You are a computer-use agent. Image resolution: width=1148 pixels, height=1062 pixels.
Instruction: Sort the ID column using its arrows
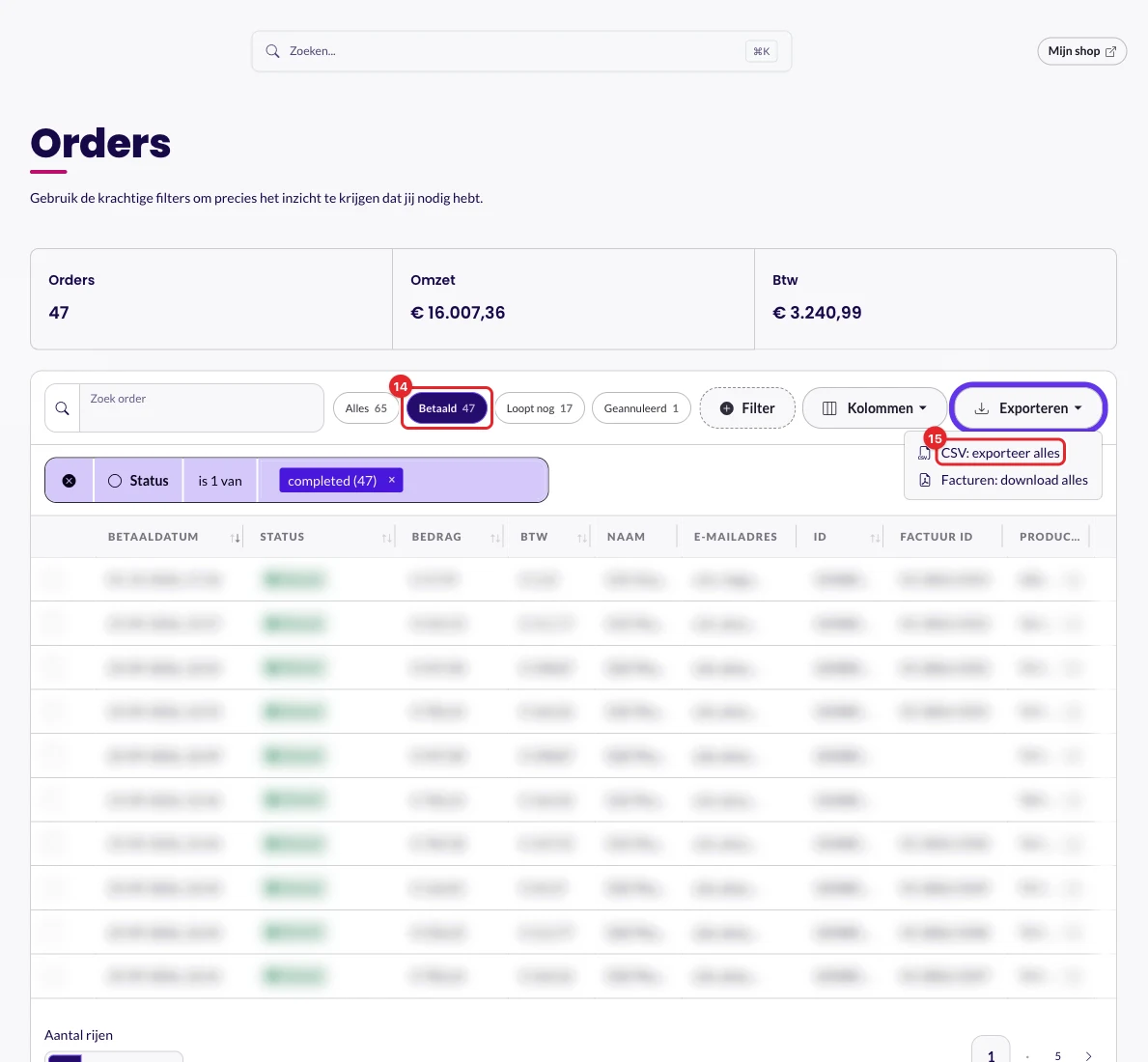click(x=875, y=538)
